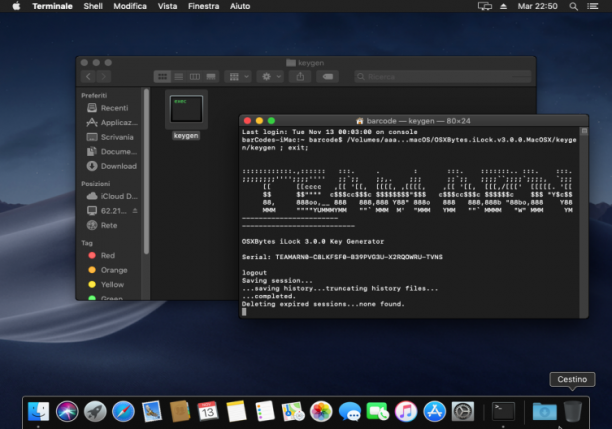Select the keygen exec file thumbnail
Image resolution: width=612 pixels, height=429 pixels.
click(x=186, y=109)
